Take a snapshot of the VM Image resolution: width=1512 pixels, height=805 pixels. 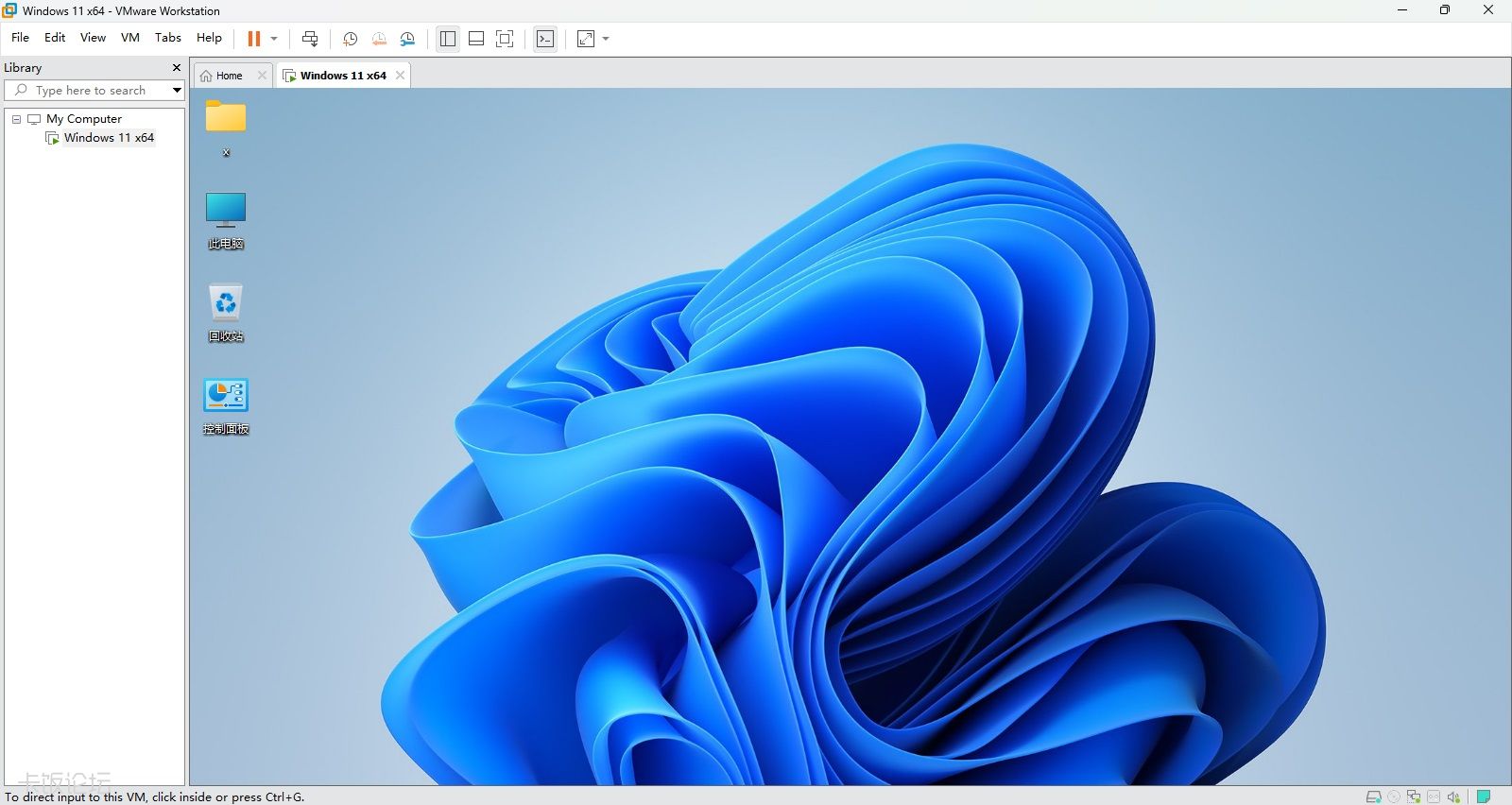pos(350,39)
